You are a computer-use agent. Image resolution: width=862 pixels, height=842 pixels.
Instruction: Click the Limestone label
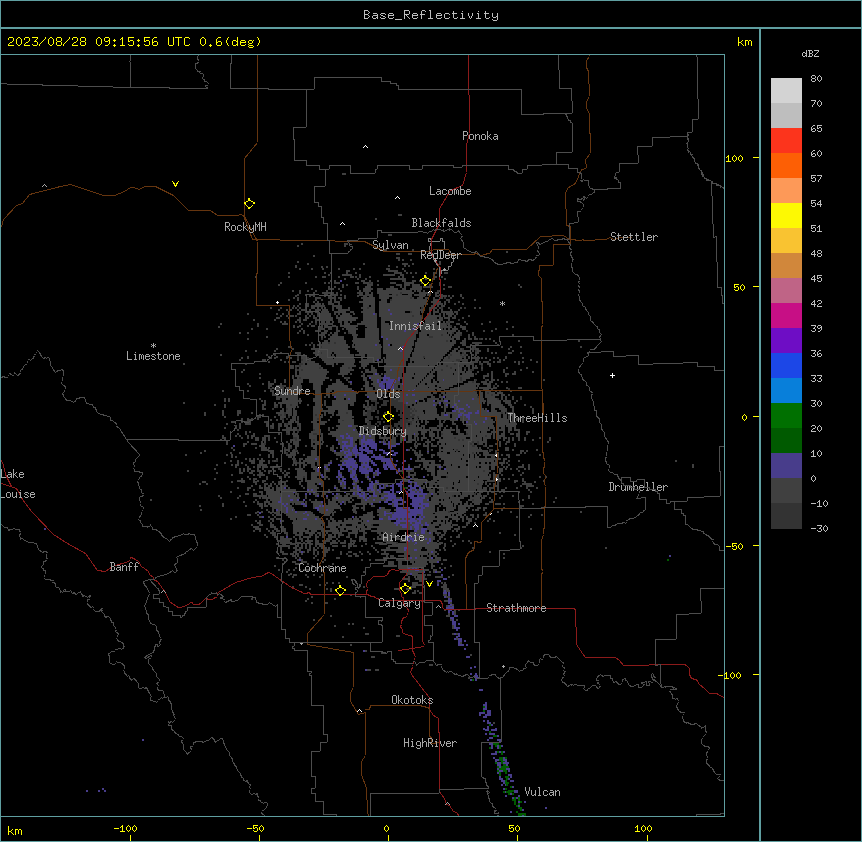[x=153, y=356]
